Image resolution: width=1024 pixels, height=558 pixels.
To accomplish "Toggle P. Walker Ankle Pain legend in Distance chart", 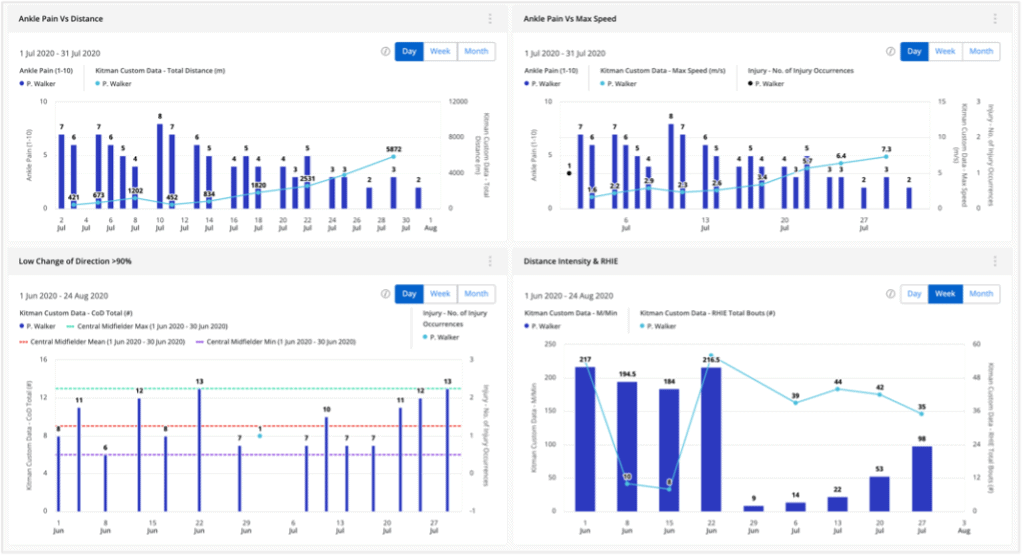I will point(38,84).
